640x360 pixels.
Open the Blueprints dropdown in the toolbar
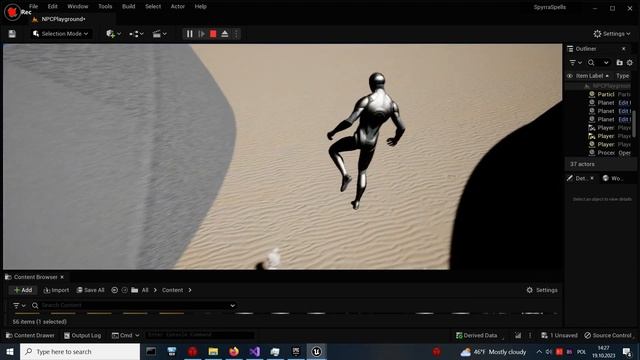pyautogui.click(x=136, y=34)
